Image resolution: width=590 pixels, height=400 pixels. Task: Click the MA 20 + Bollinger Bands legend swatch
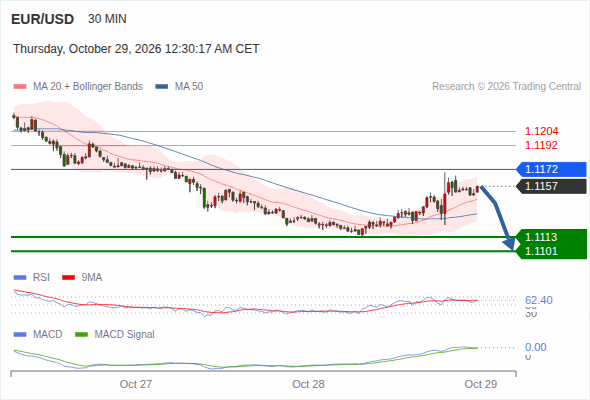pyautogui.click(x=20, y=87)
